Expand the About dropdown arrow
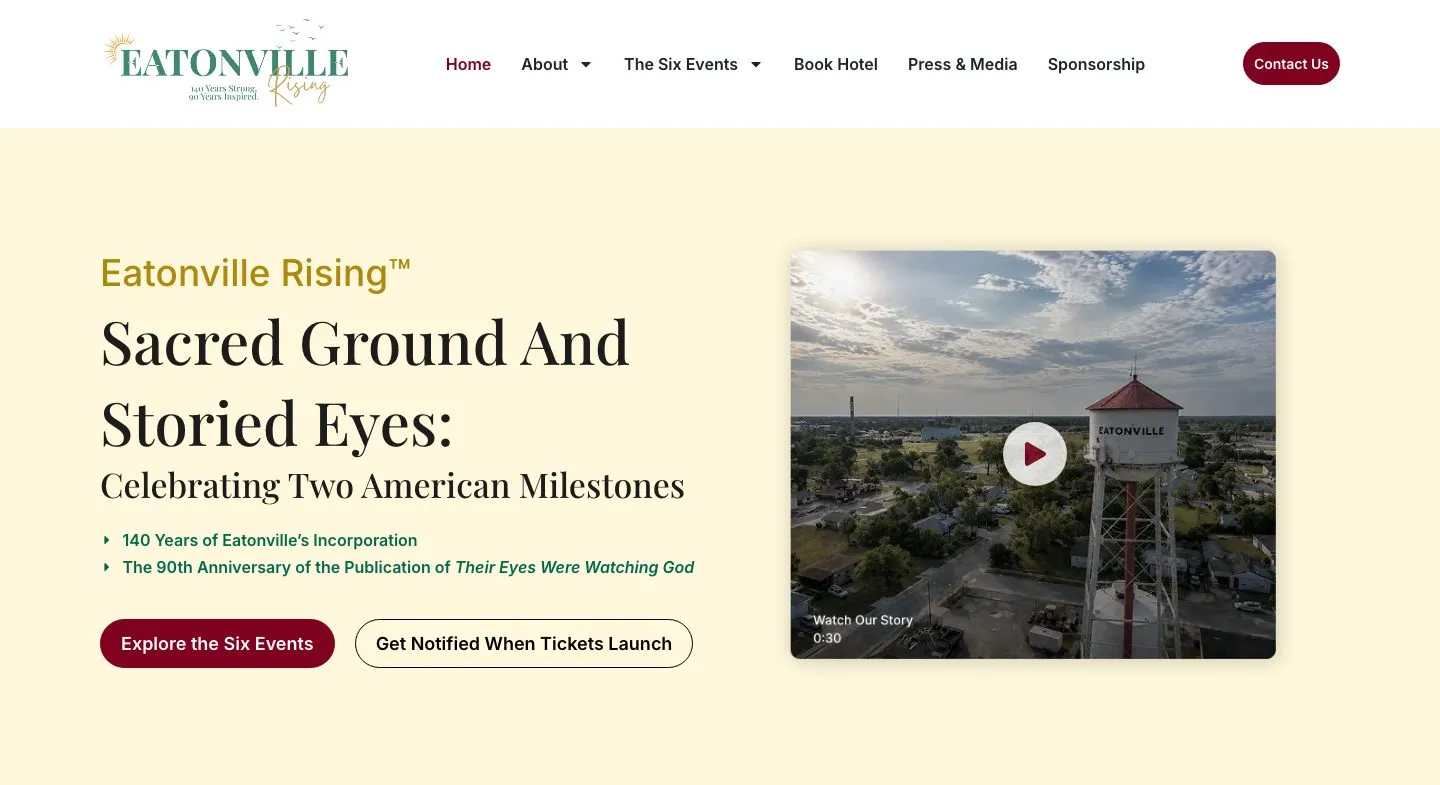This screenshot has height=785, width=1440. point(586,64)
